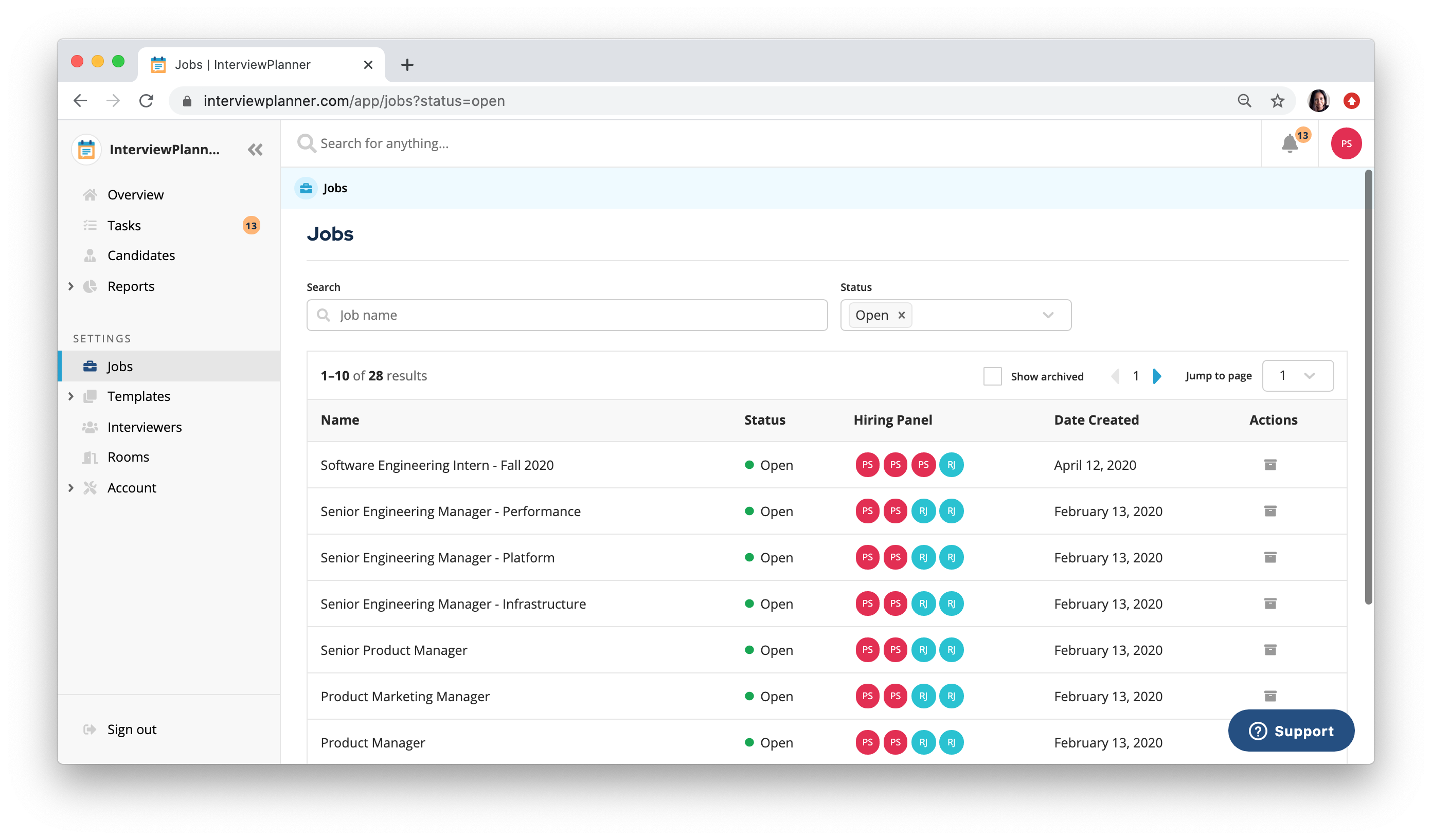Open Software Engineering Intern - Fall 2020 job
This screenshot has width=1432, height=840.
436,465
